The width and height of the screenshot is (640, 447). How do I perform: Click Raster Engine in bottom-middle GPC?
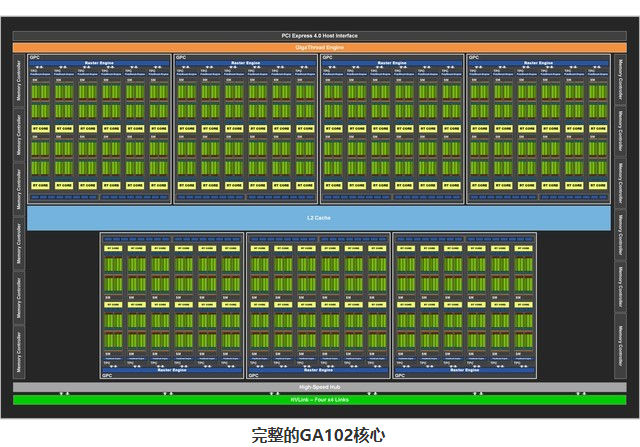[319, 369]
